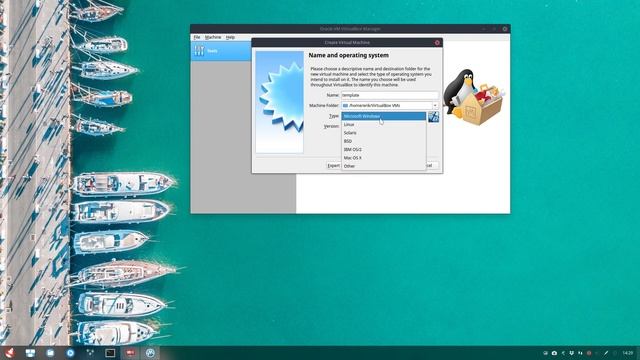640x360 pixels.
Task: Click the leftmost system tray icon
Action: tap(545, 353)
